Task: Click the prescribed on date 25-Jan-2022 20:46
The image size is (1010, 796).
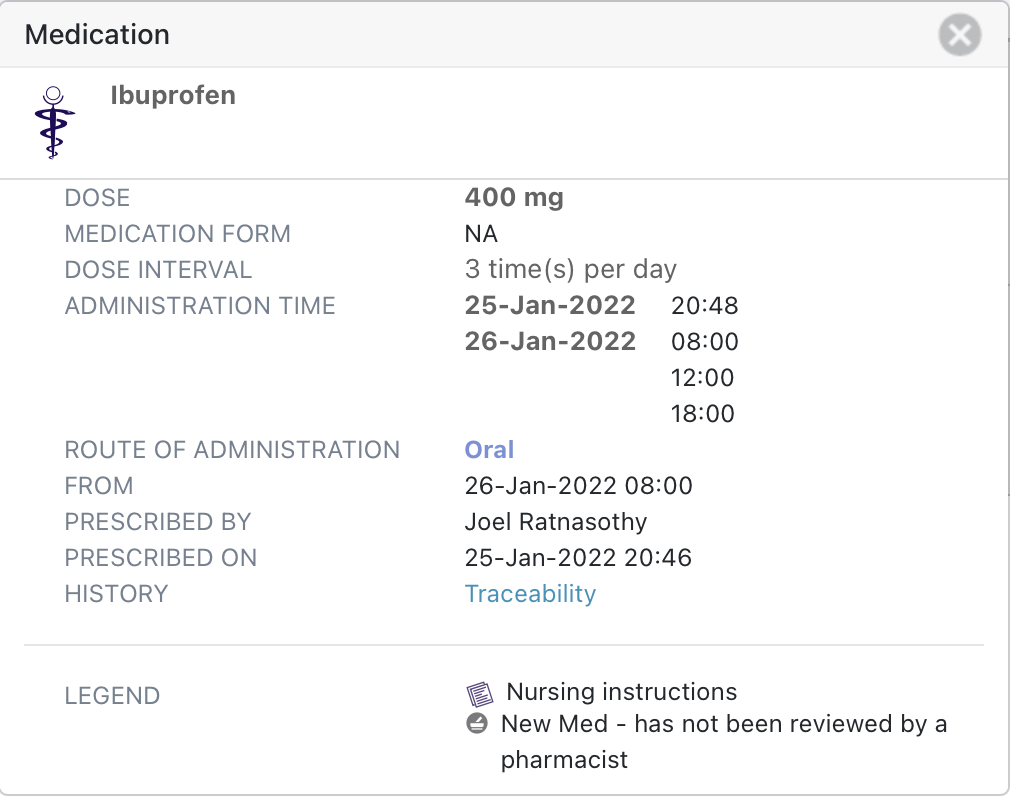Action: click(x=578, y=558)
